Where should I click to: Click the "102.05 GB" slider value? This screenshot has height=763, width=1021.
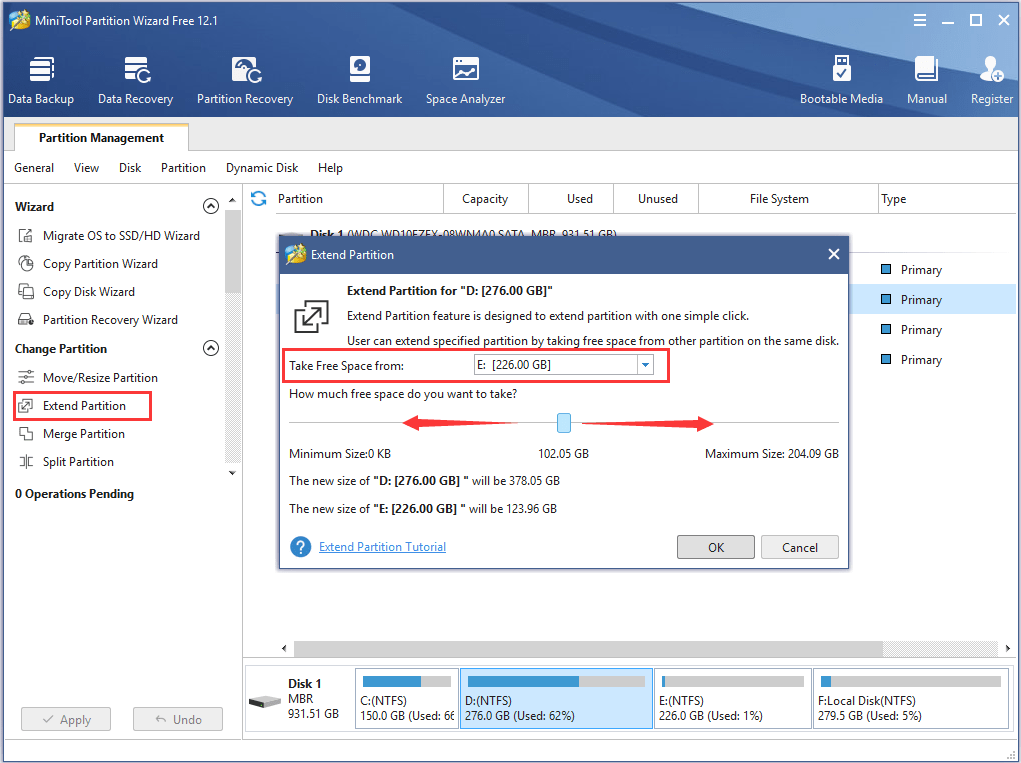[563, 454]
